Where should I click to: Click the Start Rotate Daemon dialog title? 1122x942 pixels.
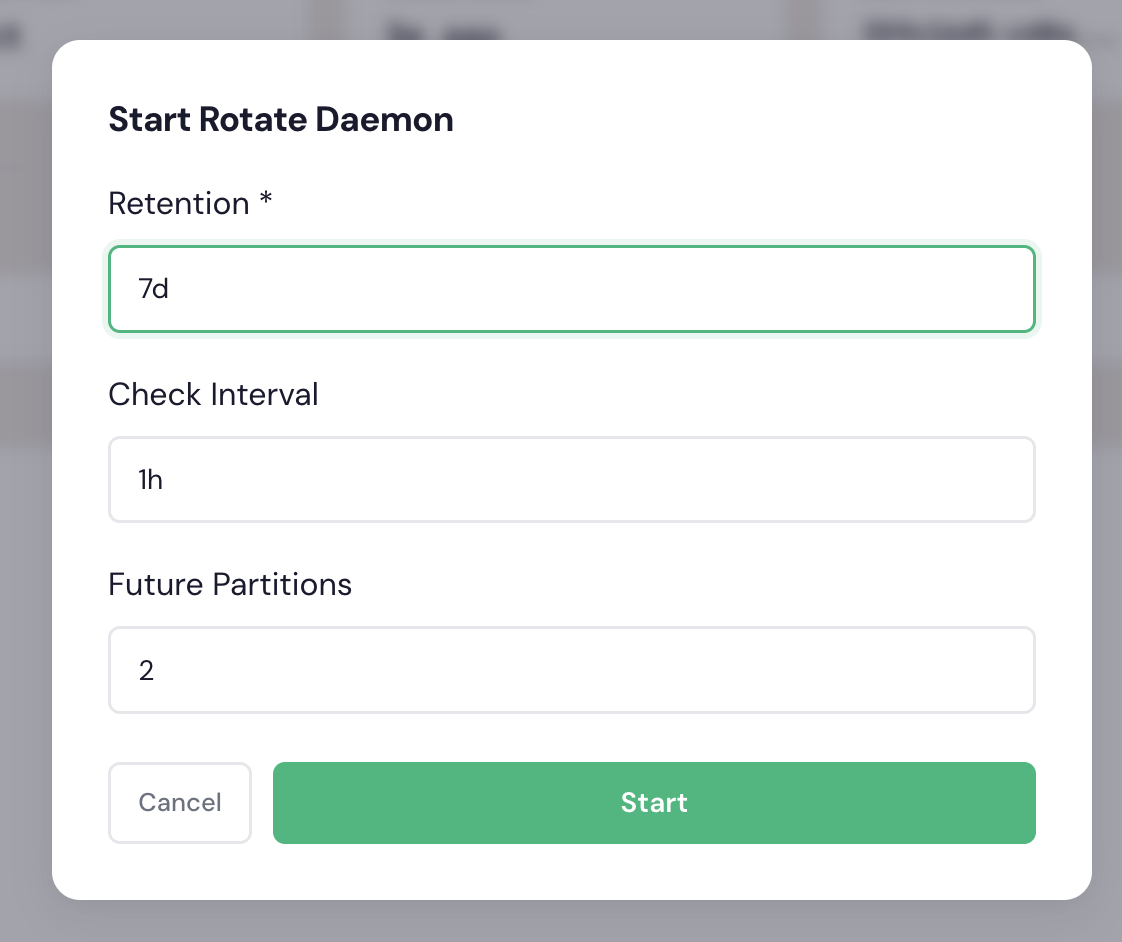coord(280,119)
